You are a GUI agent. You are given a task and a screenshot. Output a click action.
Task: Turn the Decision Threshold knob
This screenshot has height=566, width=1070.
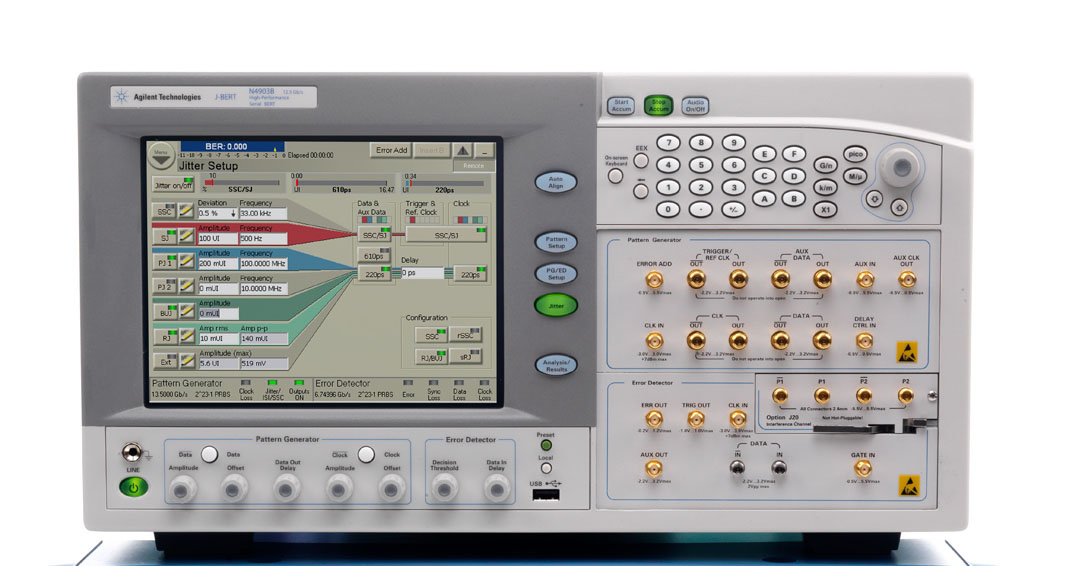(x=445, y=489)
